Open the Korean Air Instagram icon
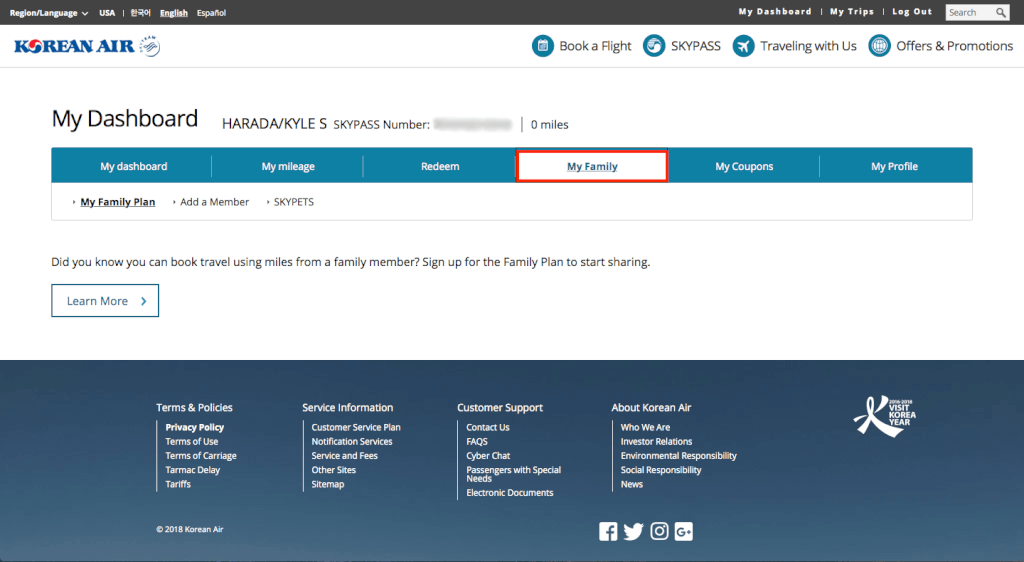 [x=659, y=531]
